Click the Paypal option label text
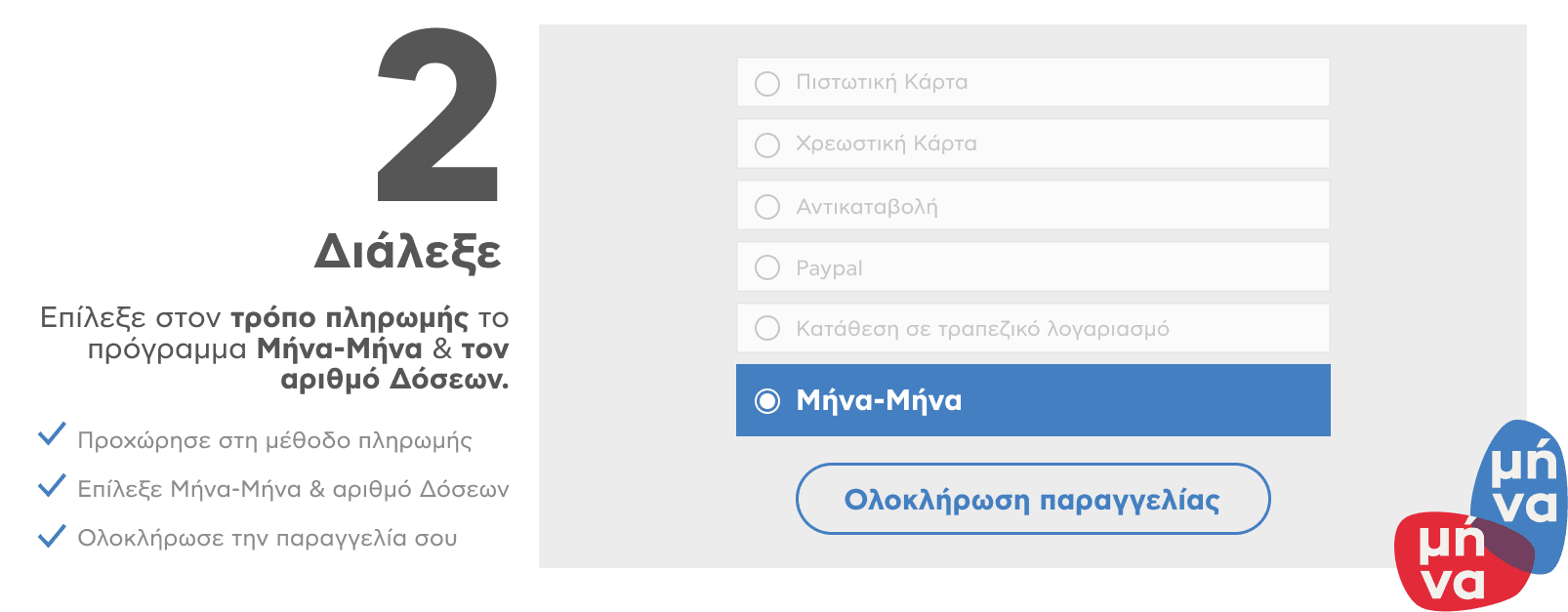Viewport: 1568px width, 612px height. (x=829, y=268)
